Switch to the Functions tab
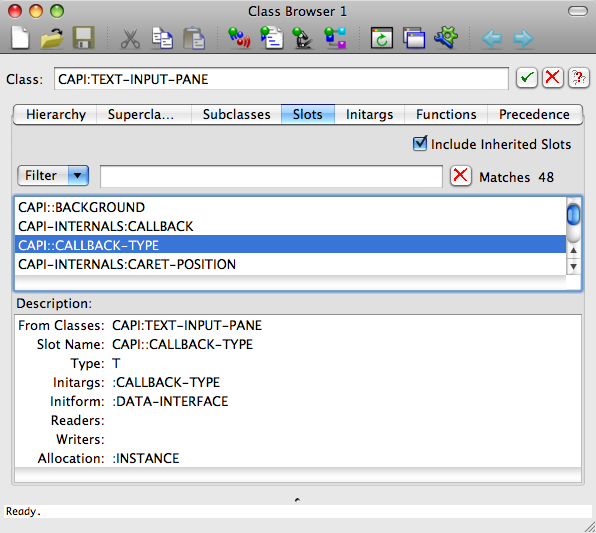This screenshot has height=533, width=596. (x=446, y=114)
